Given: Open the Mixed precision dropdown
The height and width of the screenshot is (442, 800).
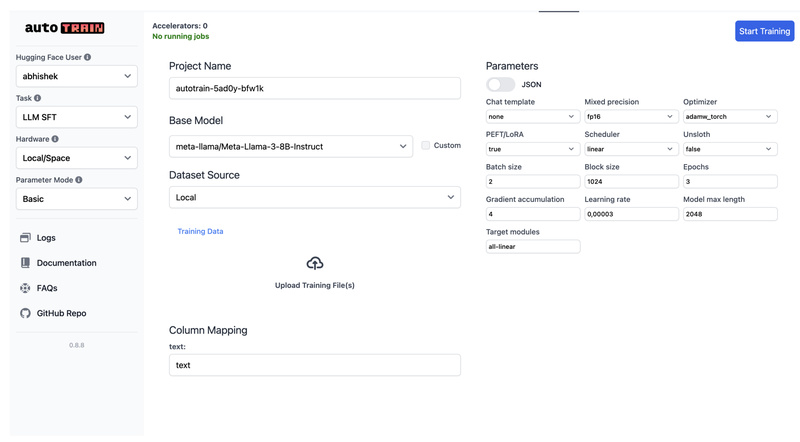Looking at the screenshot, I should coord(630,117).
